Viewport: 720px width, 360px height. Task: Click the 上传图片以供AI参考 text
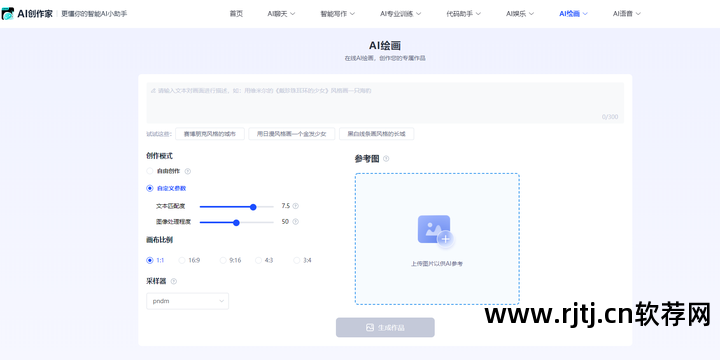point(437,264)
